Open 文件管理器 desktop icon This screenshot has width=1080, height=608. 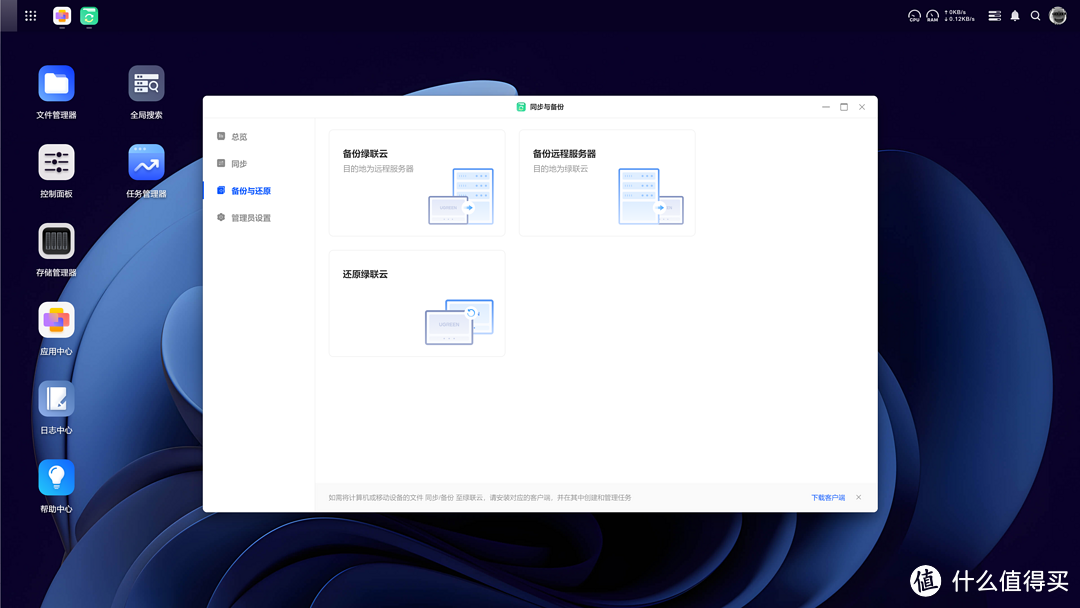(56, 84)
